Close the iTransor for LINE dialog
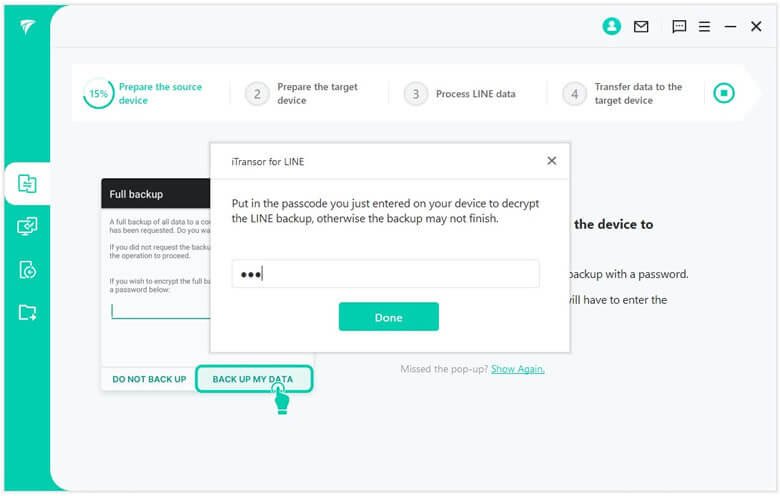Viewport: 780px width, 496px height. [x=552, y=161]
